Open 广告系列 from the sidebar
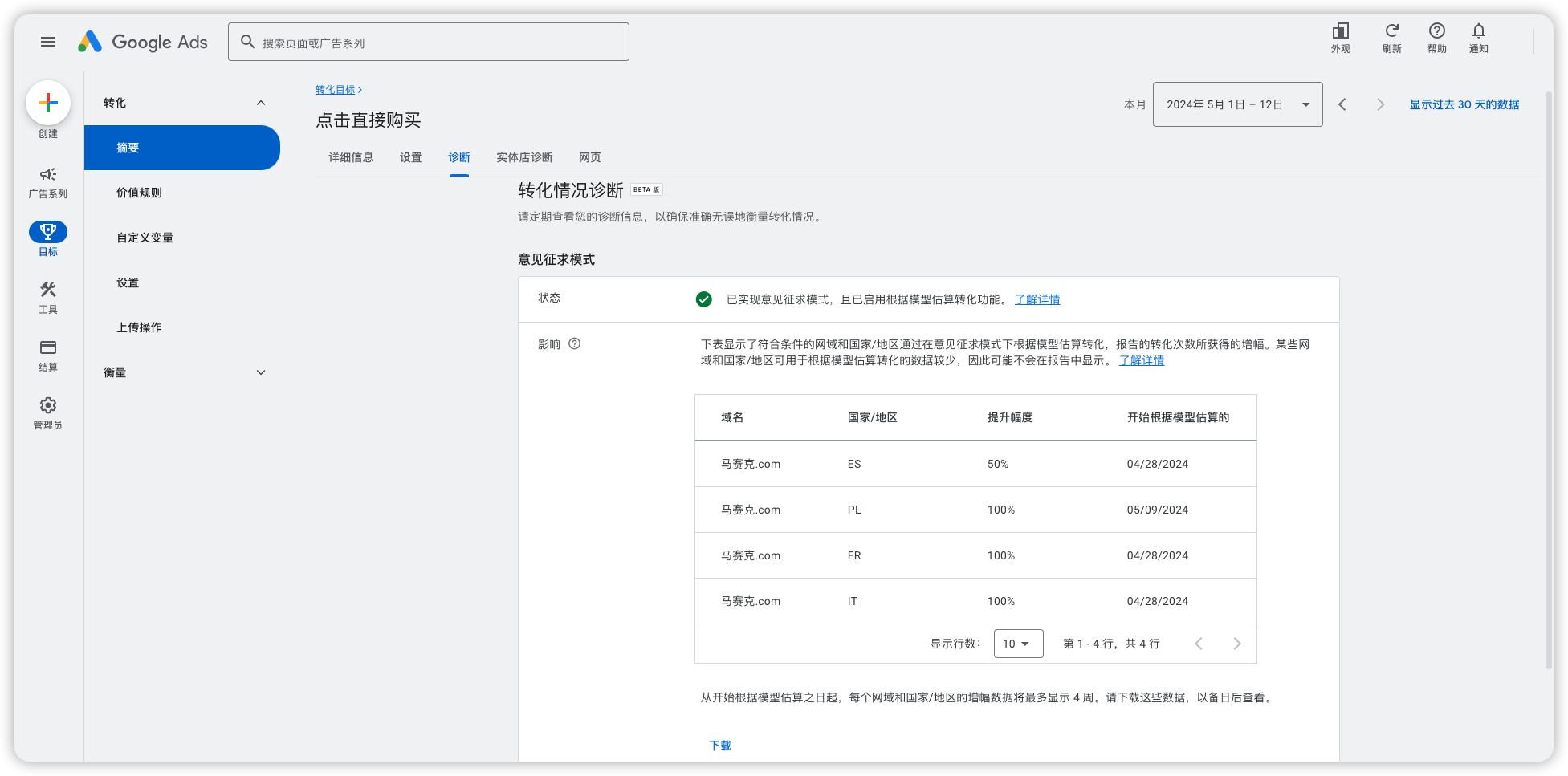 tap(48, 182)
